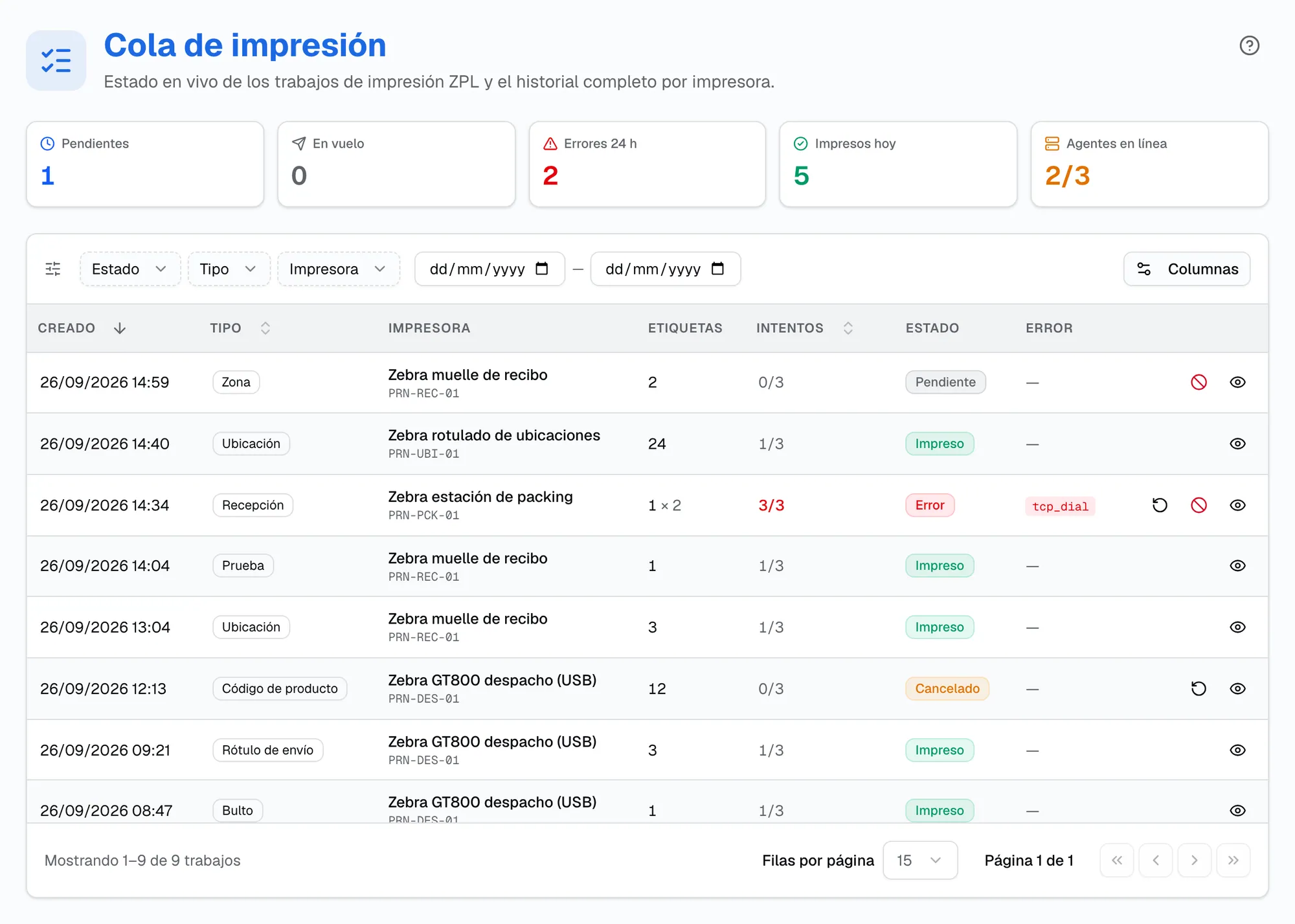The height and width of the screenshot is (924, 1295).
Task: Retry the cancelled Código de producto job
Action: pos(1199,688)
